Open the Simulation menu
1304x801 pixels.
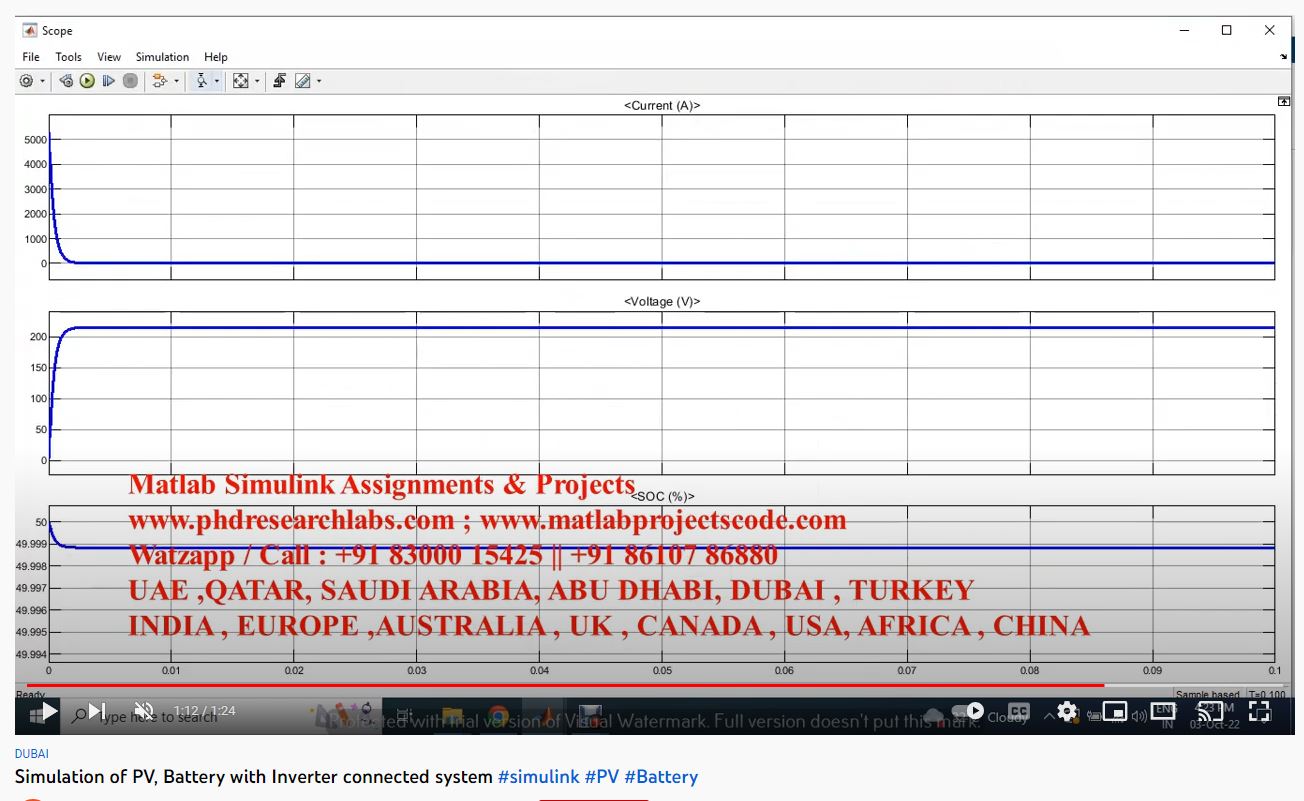[162, 57]
